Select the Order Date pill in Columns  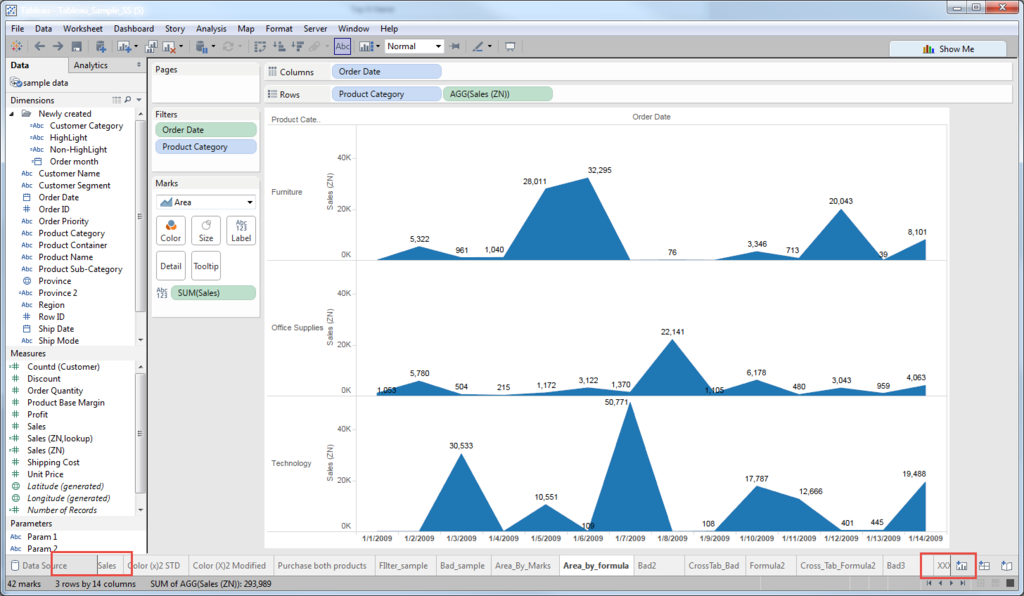pyautogui.click(x=387, y=72)
